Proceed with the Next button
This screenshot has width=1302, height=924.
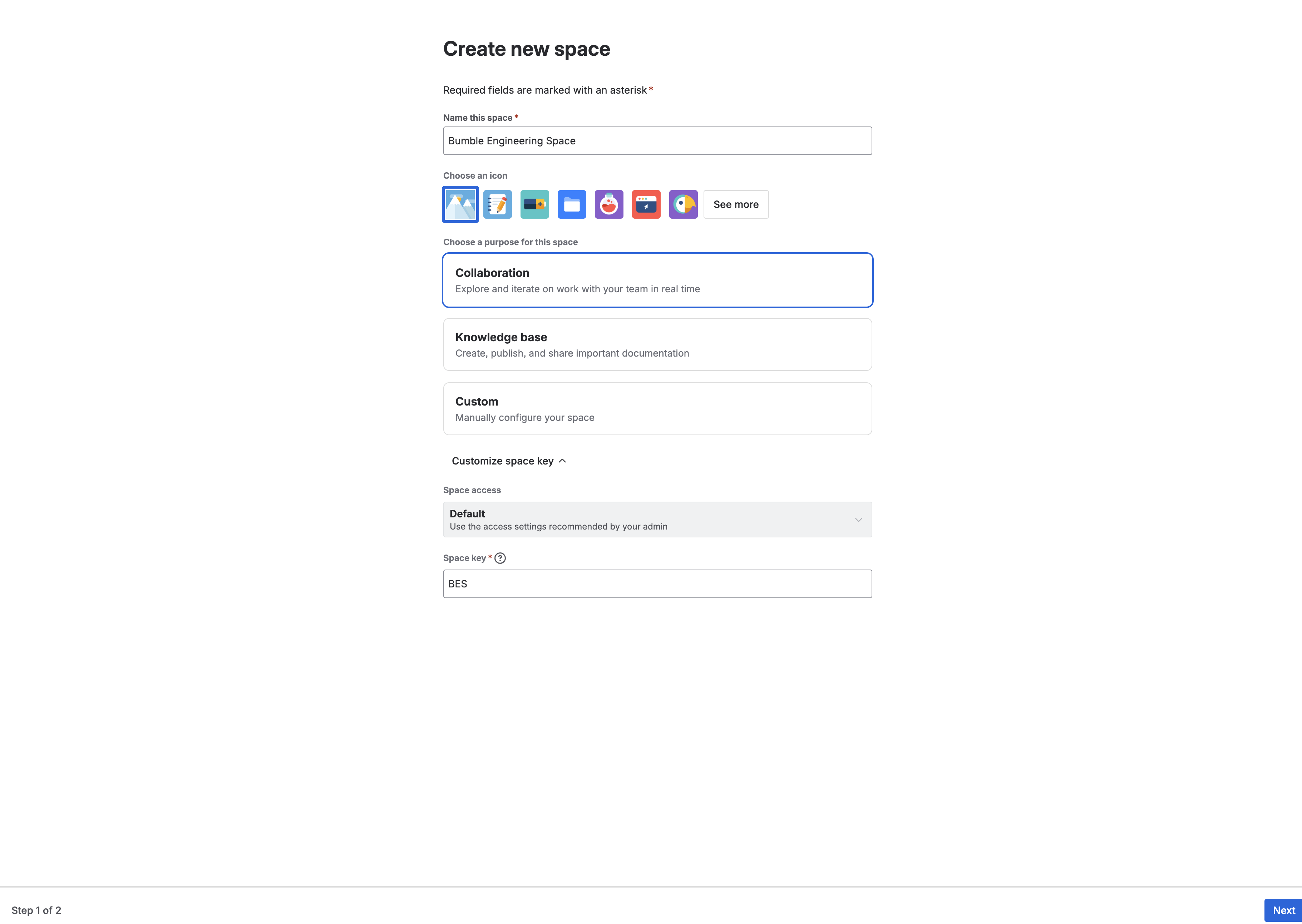pos(1283,910)
